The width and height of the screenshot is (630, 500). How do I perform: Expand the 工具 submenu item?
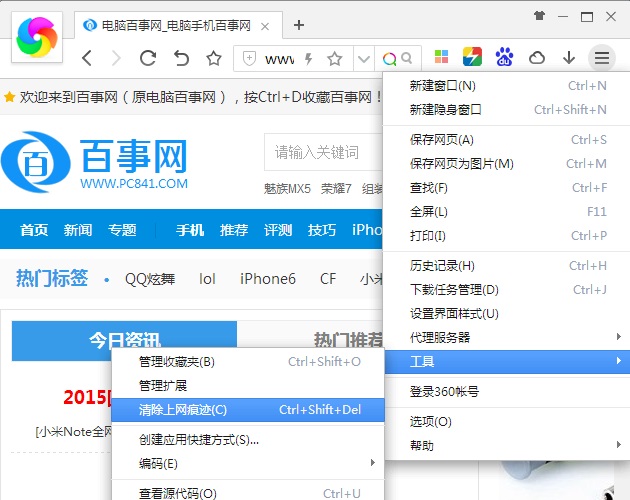coord(507,362)
